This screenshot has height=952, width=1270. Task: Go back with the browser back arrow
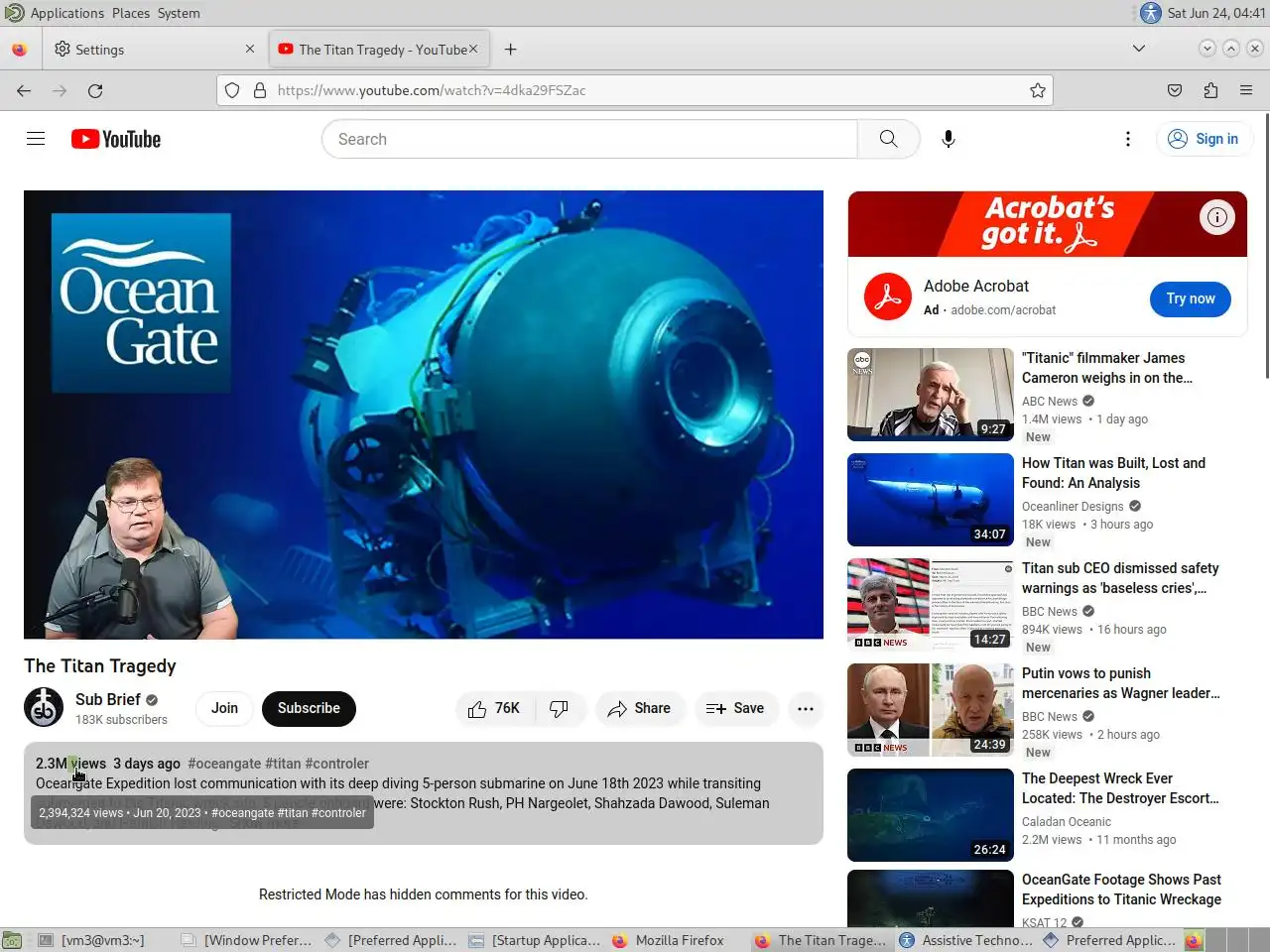point(24,90)
